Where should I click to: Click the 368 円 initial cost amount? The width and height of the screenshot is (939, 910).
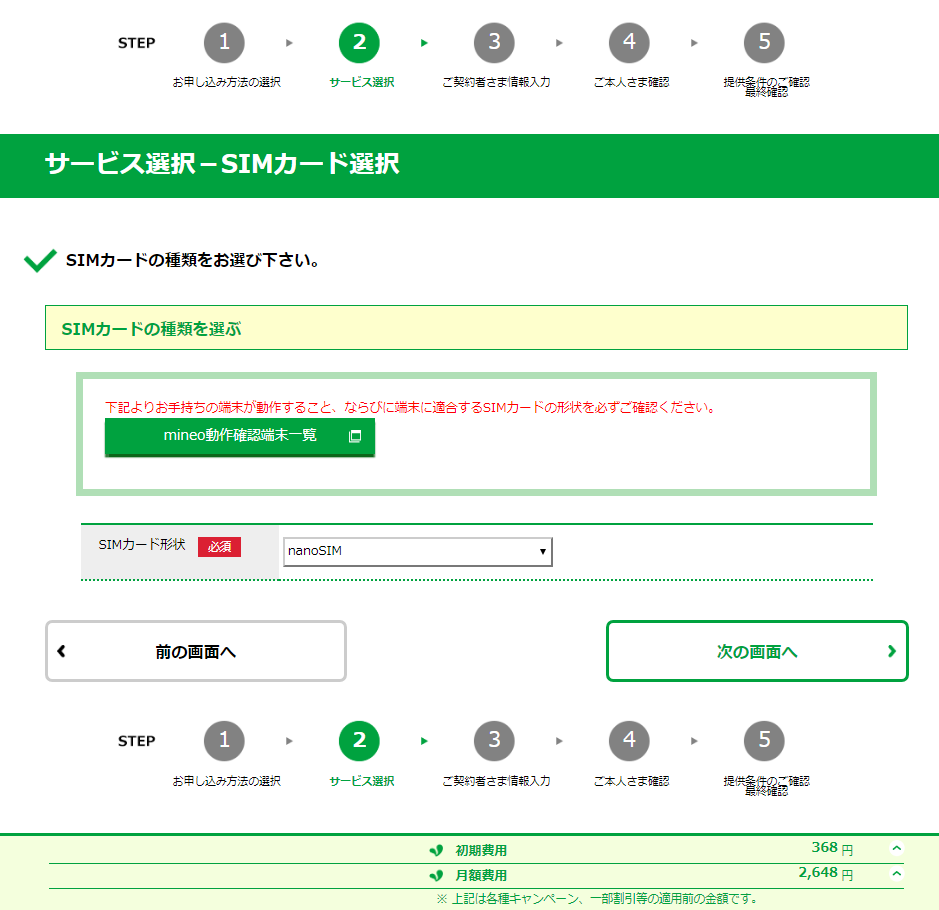click(x=832, y=848)
